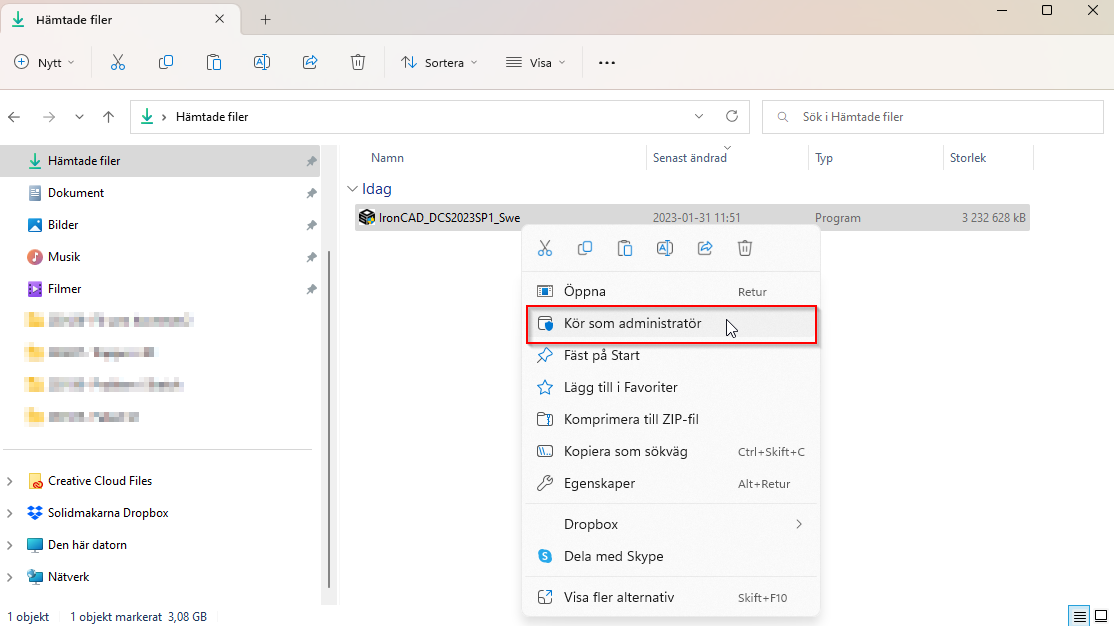Go up one folder level
Screen dimensions: 1114x626
[x=108, y=117]
